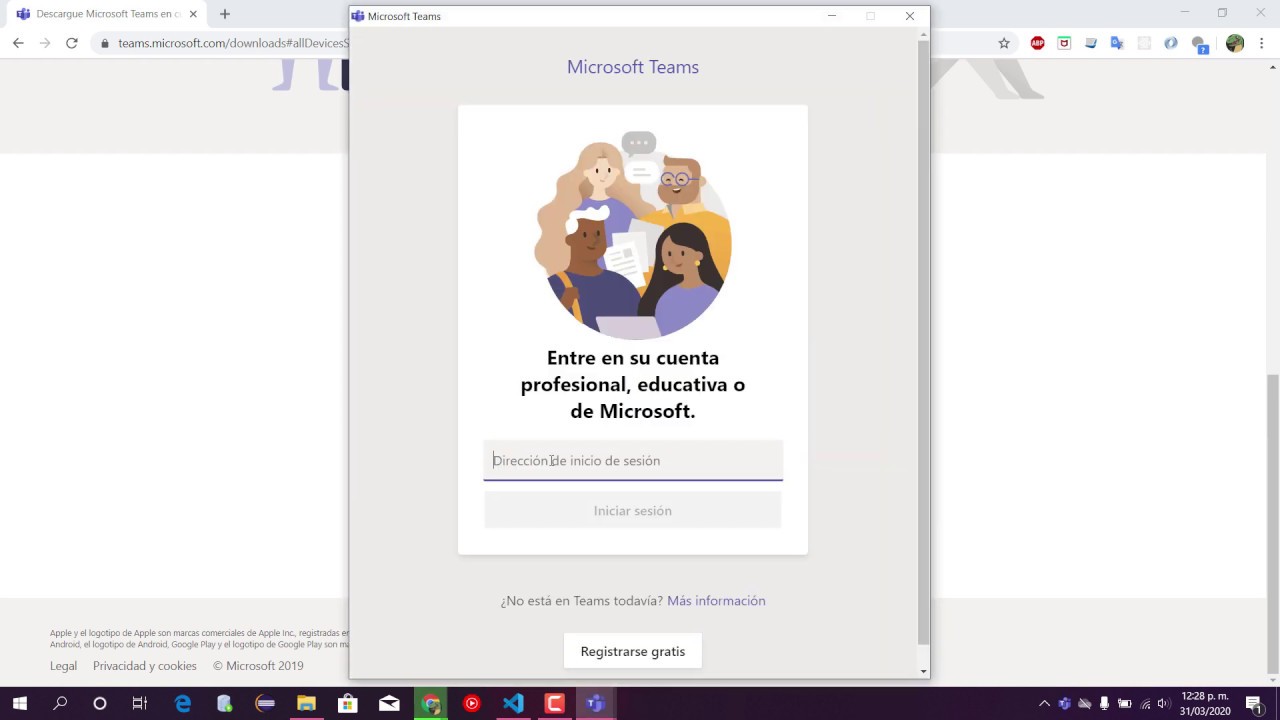Click the Iniciar sesión button
The image size is (1280, 720).
point(633,511)
